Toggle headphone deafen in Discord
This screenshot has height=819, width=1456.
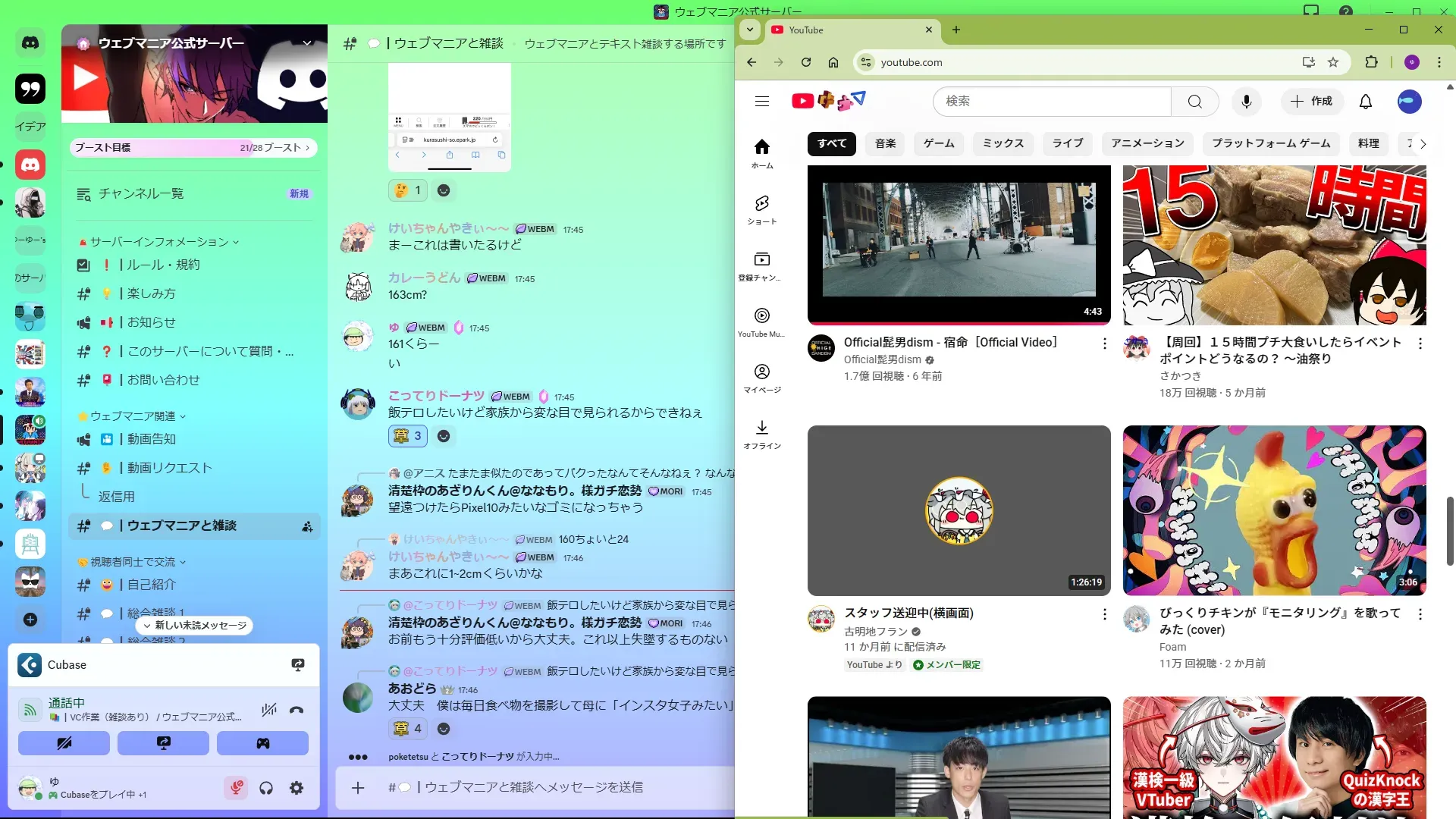[266, 788]
